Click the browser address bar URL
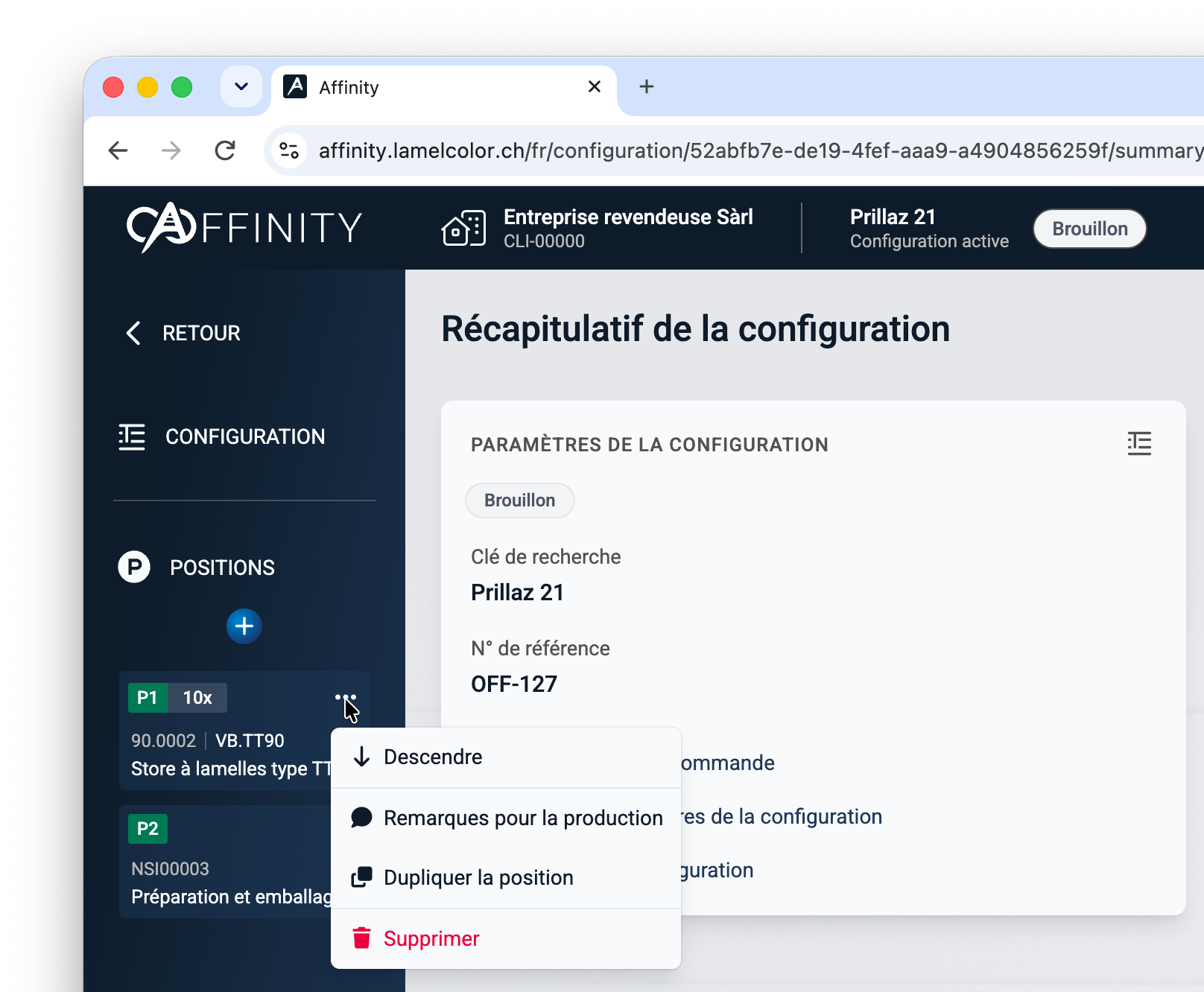Image resolution: width=1204 pixels, height=992 pixels. [x=760, y=151]
